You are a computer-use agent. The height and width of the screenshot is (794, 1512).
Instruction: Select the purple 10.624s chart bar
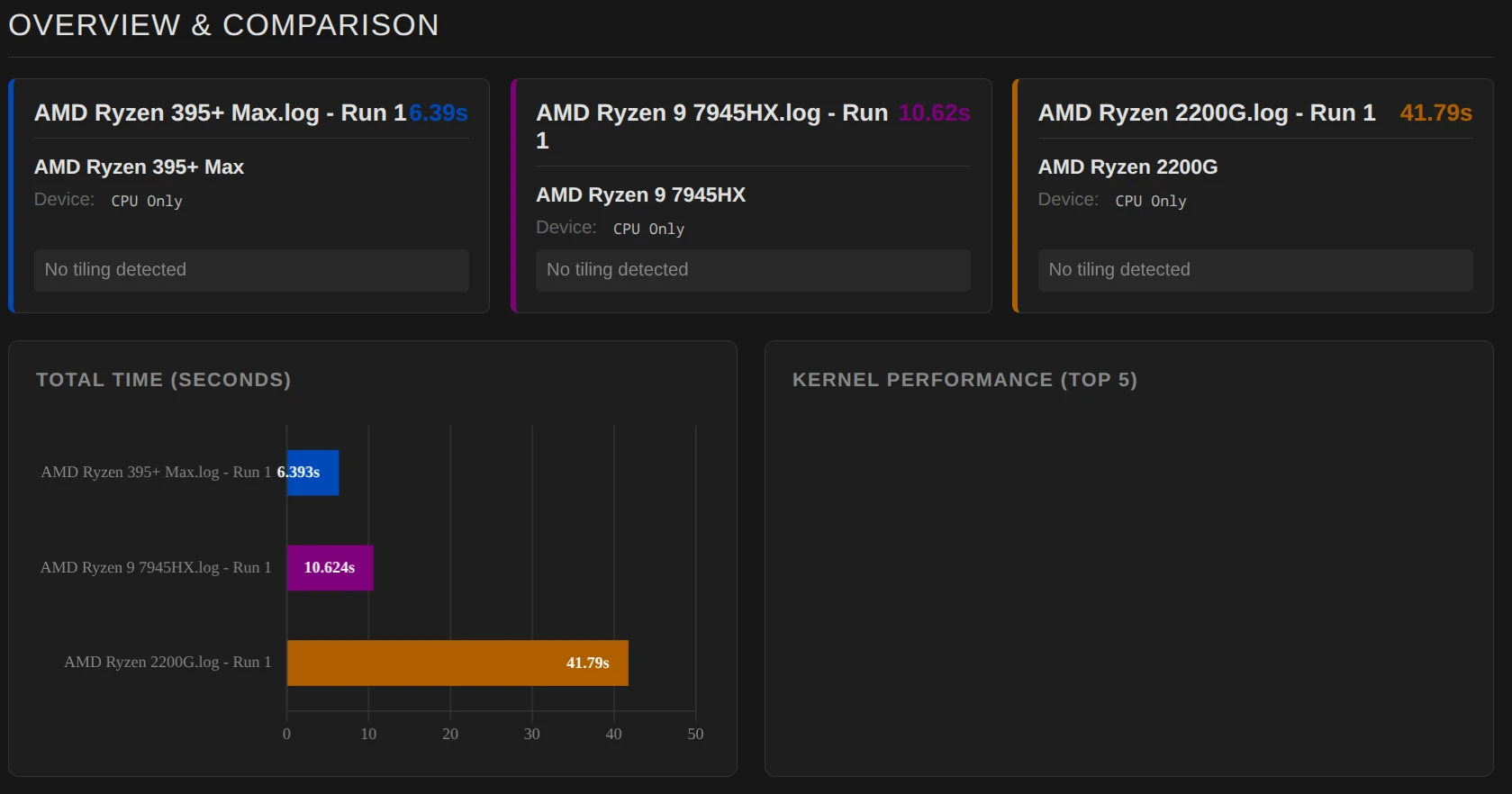click(330, 567)
